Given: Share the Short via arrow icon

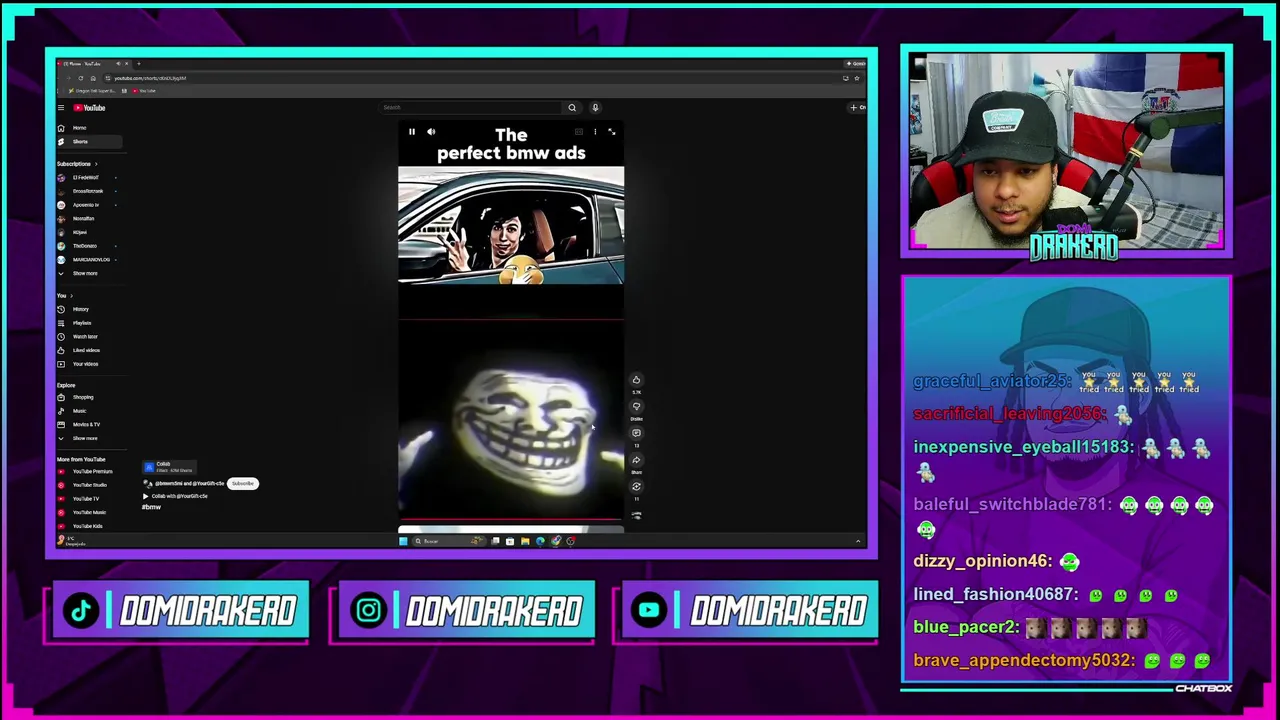Looking at the screenshot, I should (x=636, y=460).
